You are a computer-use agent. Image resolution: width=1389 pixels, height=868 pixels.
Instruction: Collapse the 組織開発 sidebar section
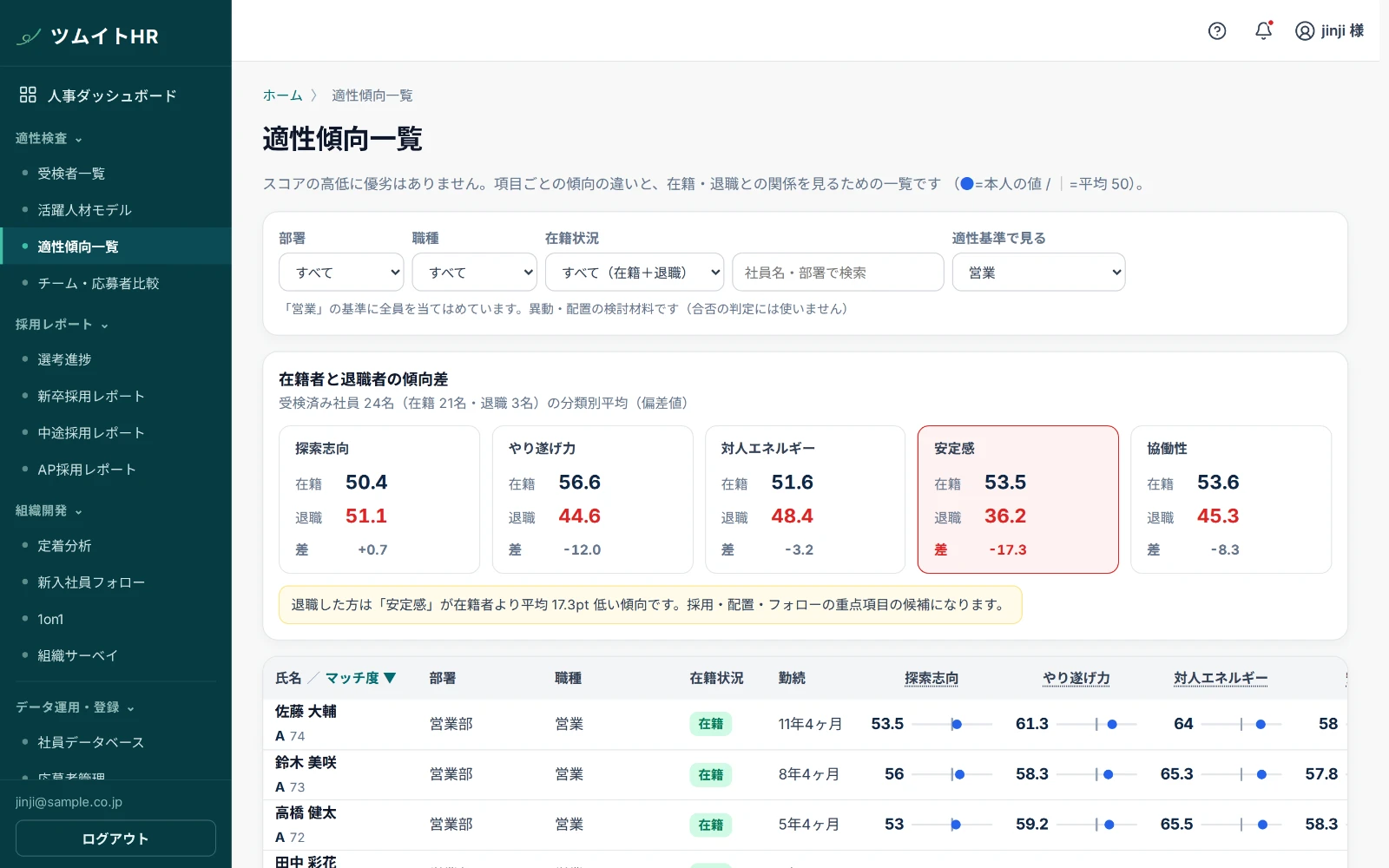[49, 511]
